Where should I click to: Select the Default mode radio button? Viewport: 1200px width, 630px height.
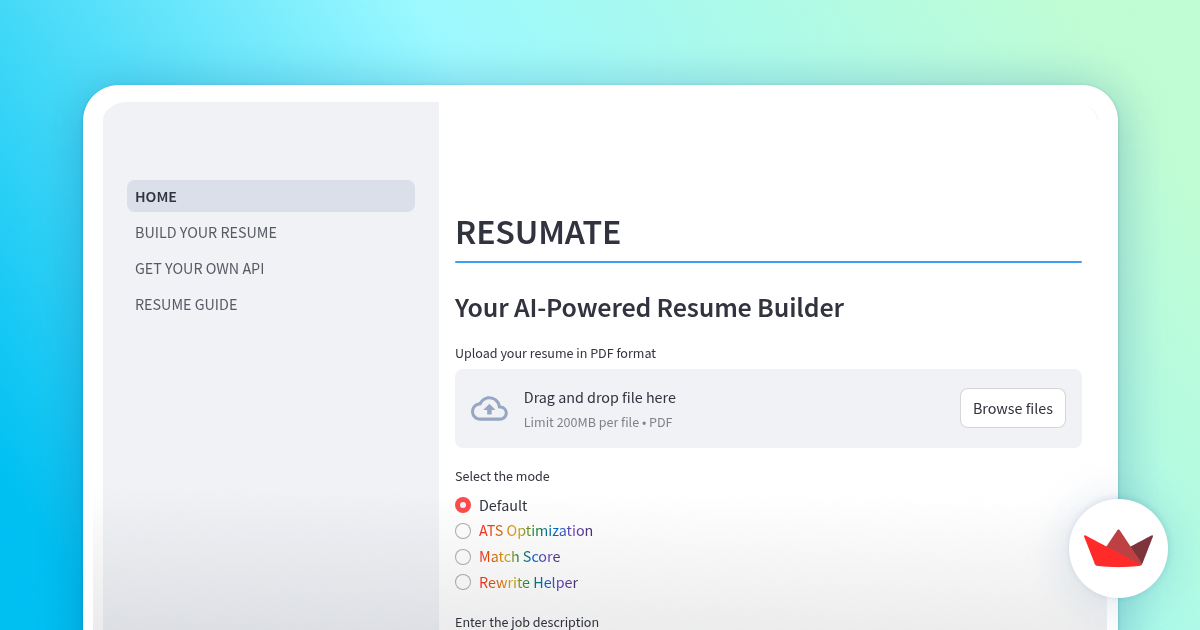click(x=463, y=505)
